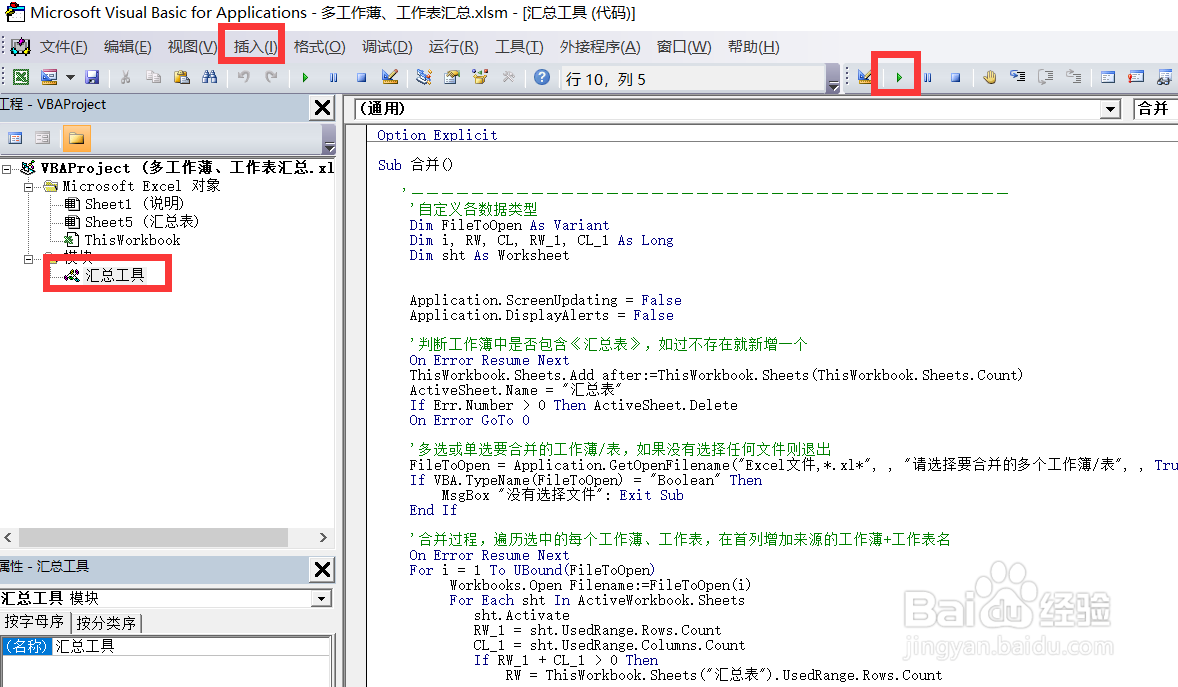Click Reset stop icon on Debug toolbar
The height and width of the screenshot is (687, 1178).
(956, 77)
